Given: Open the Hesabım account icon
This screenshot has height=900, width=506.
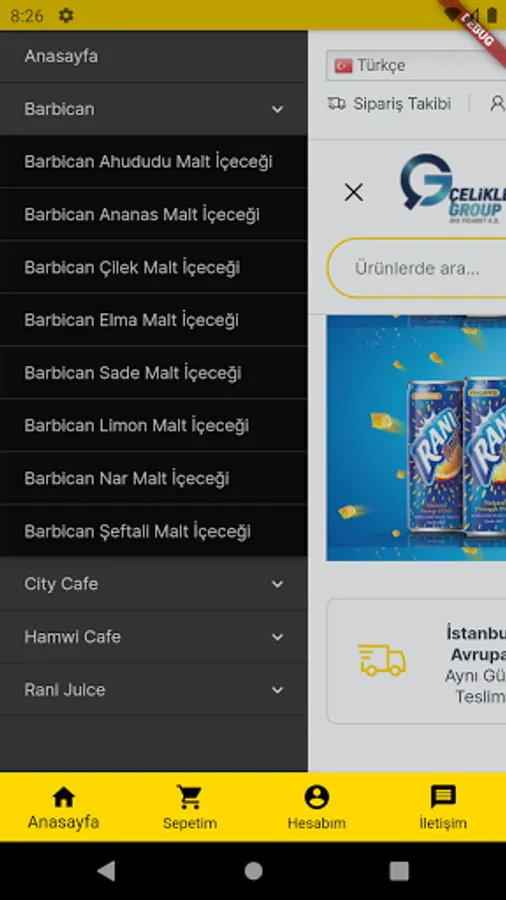Looking at the screenshot, I should [317, 797].
